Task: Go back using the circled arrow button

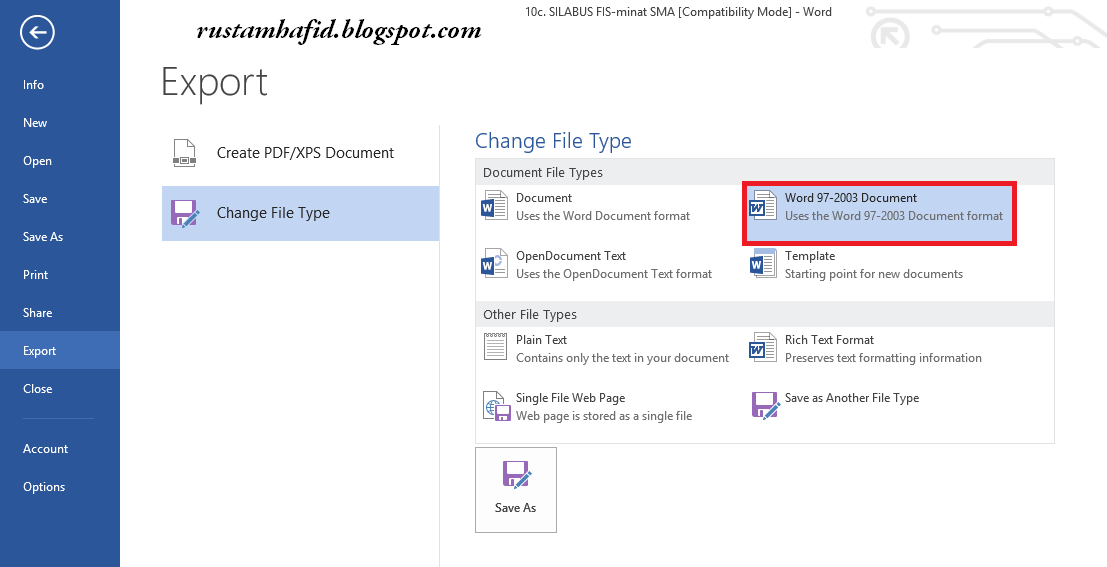Action: 37,32
